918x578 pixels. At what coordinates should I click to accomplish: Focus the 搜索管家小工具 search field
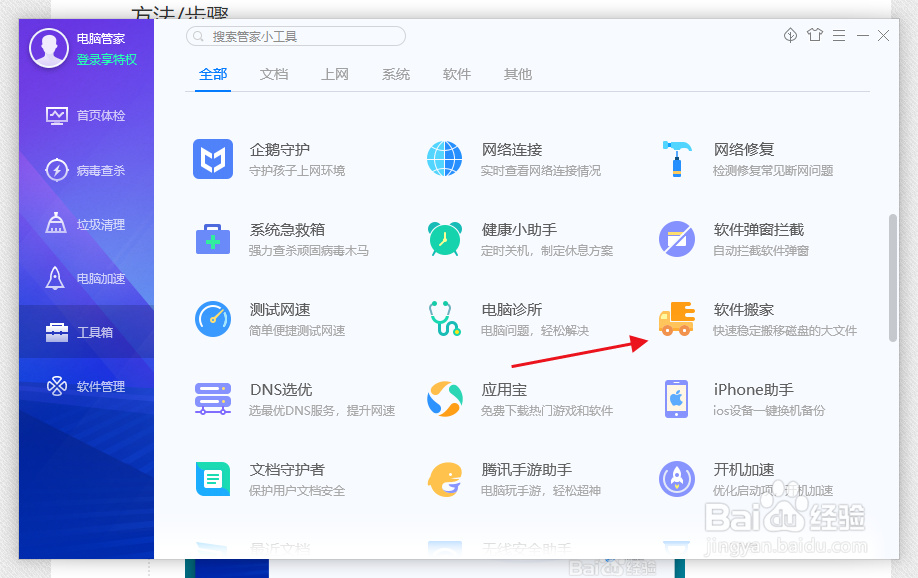[296, 36]
